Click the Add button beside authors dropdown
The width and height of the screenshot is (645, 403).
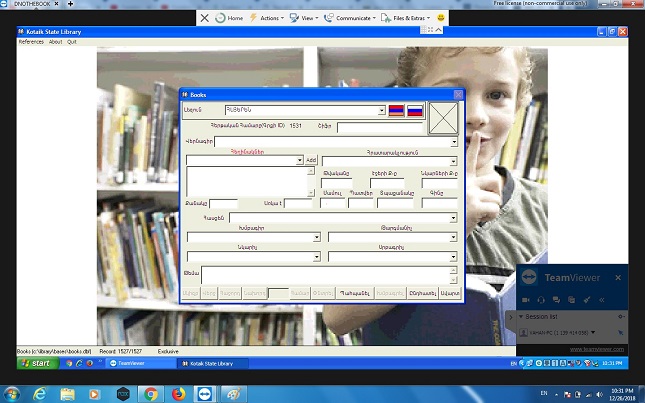click(x=311, y=159)
